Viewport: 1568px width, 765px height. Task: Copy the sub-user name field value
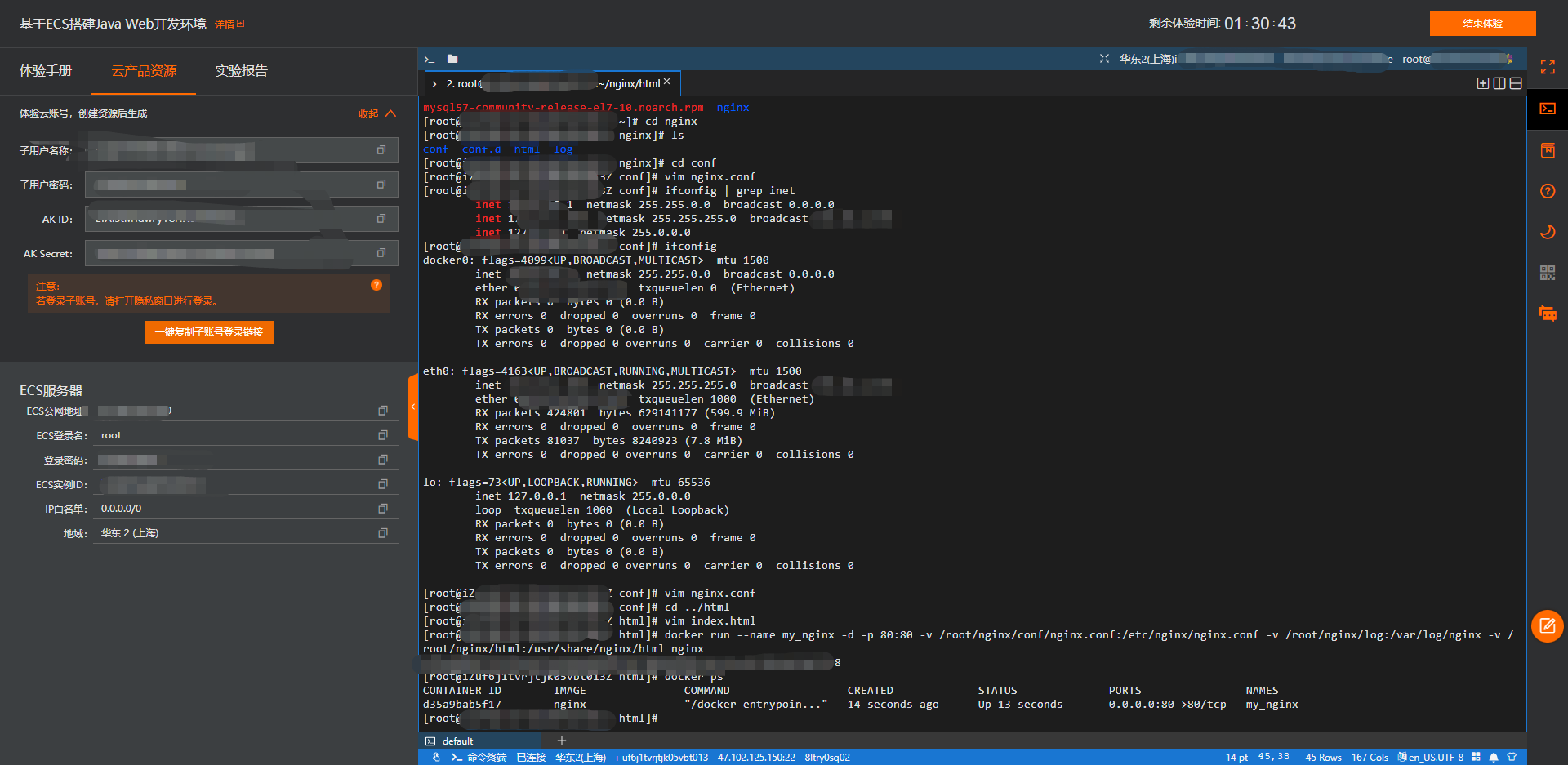(381, 150)
